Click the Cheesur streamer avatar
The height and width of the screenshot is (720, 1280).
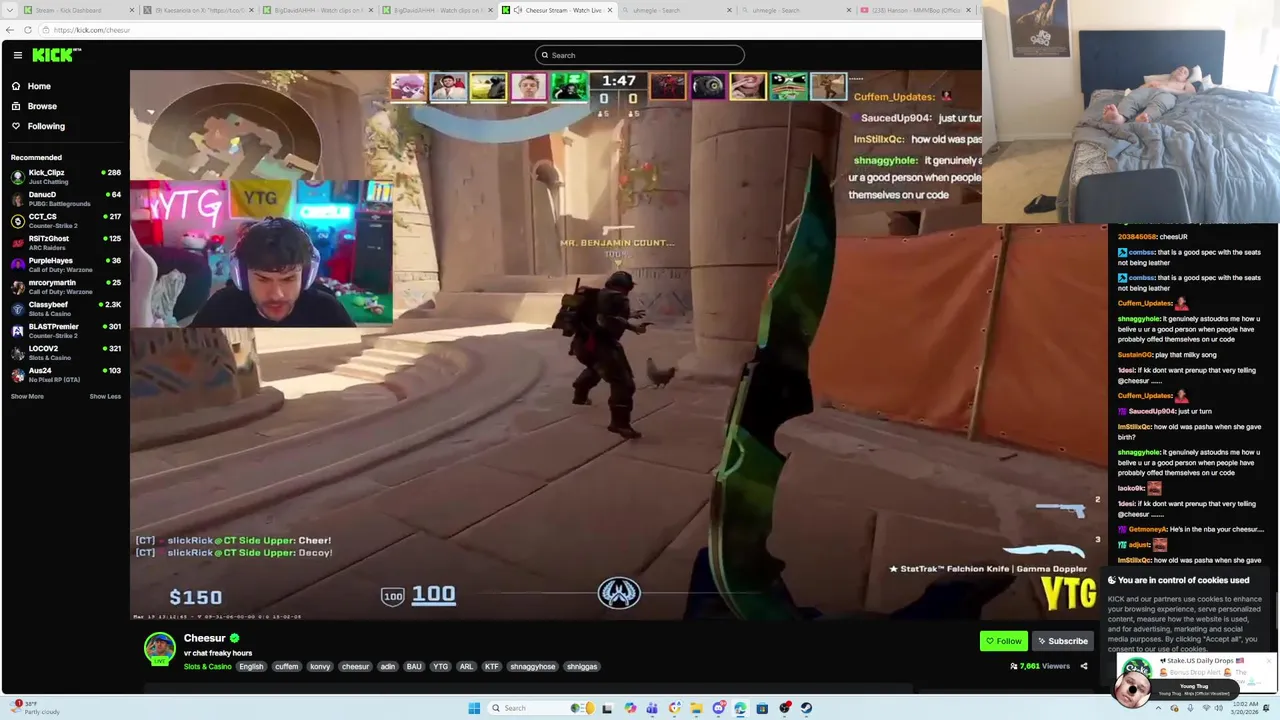pyautogui.click(x=160, y=649)
